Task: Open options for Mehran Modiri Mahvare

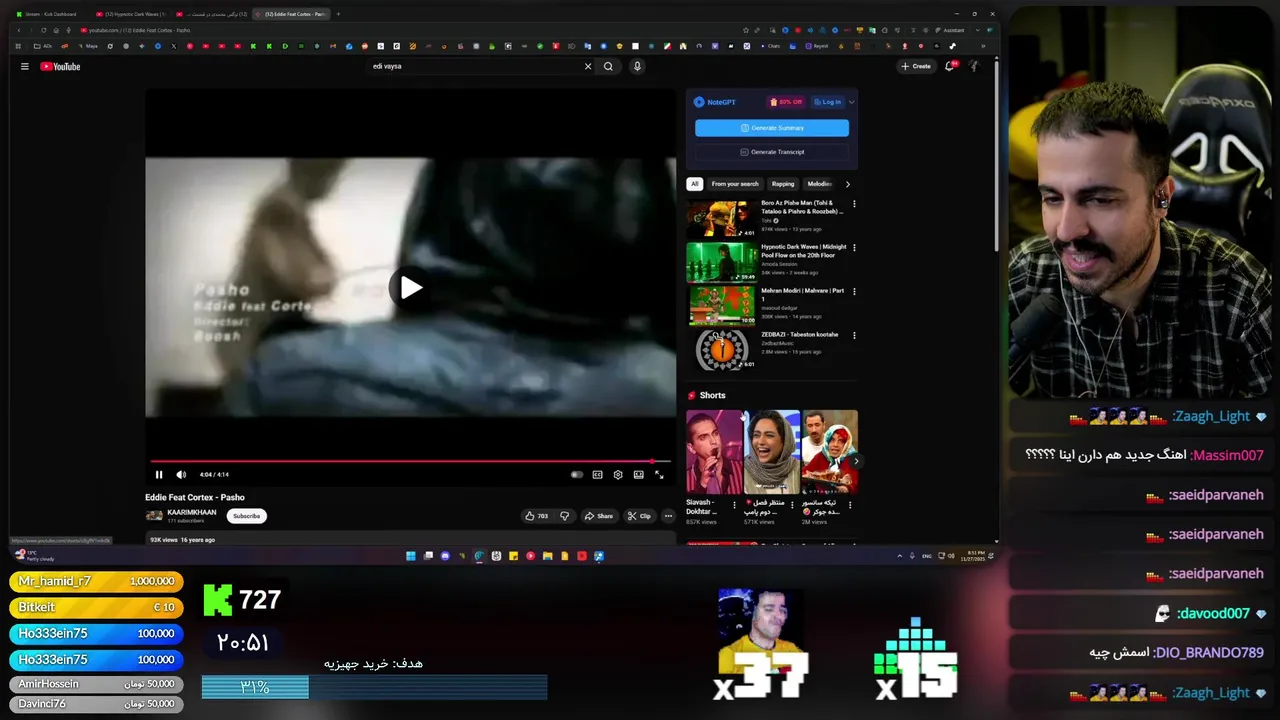Action: [x=854, y=292]
